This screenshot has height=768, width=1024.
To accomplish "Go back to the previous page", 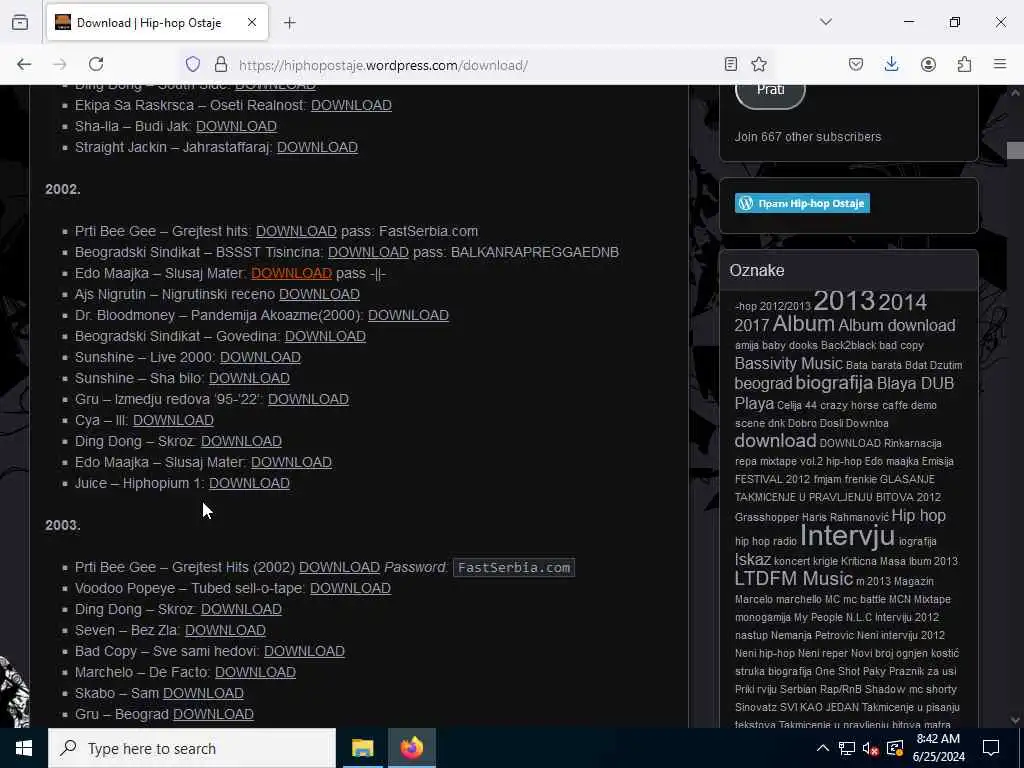I will pos(24,64).
